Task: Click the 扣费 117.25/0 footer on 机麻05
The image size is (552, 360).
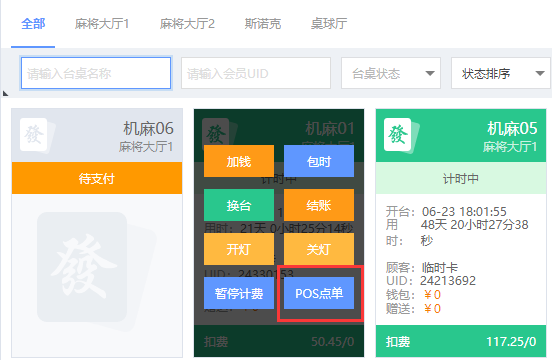Action: coord(461,341)
